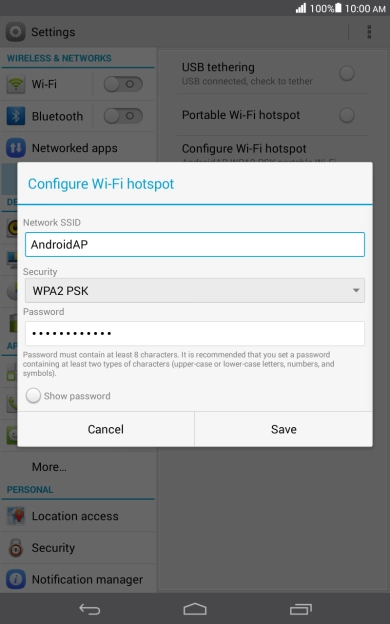The width and height of the screenshot is (390, 624).
Task: Tap the Cancel button
Action: click(106, 429)
